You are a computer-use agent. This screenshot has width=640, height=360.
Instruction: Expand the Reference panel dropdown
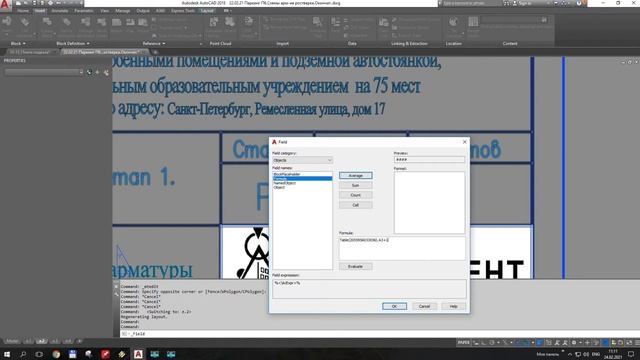(x=154, y=43)
